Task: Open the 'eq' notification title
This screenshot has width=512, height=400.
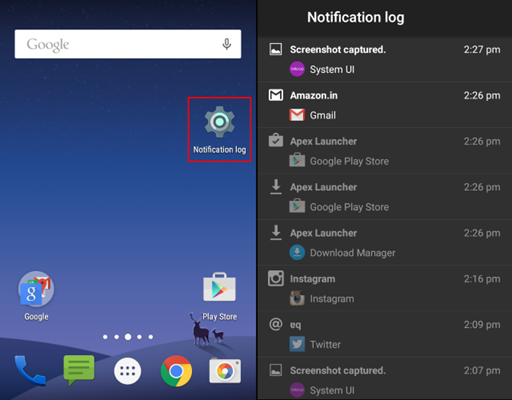Action: point(295,325)
